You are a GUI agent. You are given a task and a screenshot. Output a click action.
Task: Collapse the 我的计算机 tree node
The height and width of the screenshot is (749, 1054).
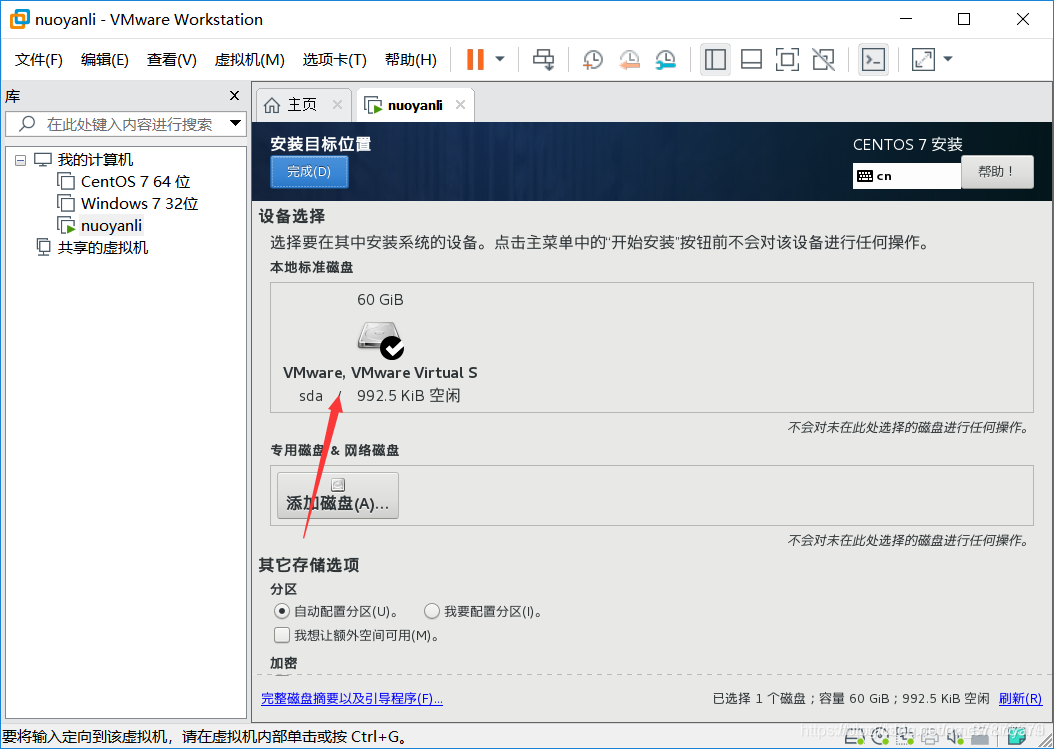20,160
